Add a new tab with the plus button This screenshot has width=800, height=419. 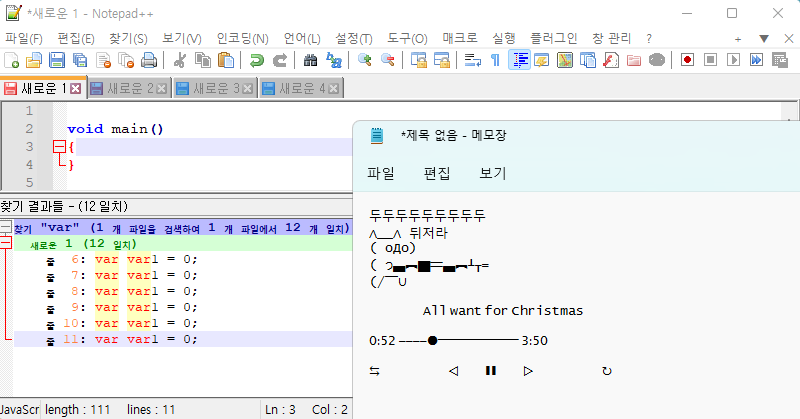coord(738,39)
